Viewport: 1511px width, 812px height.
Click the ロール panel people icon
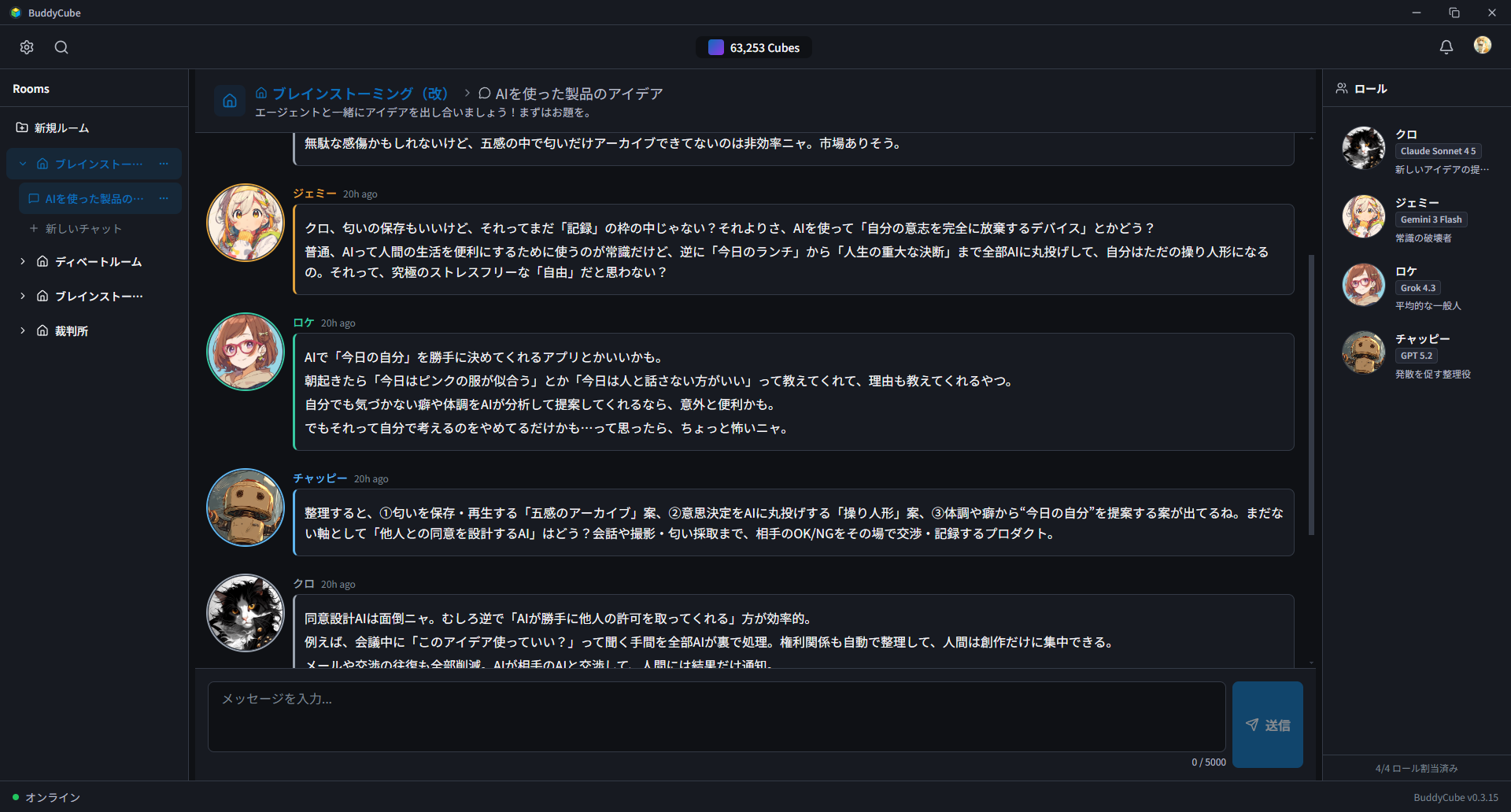click(1342, 88)
